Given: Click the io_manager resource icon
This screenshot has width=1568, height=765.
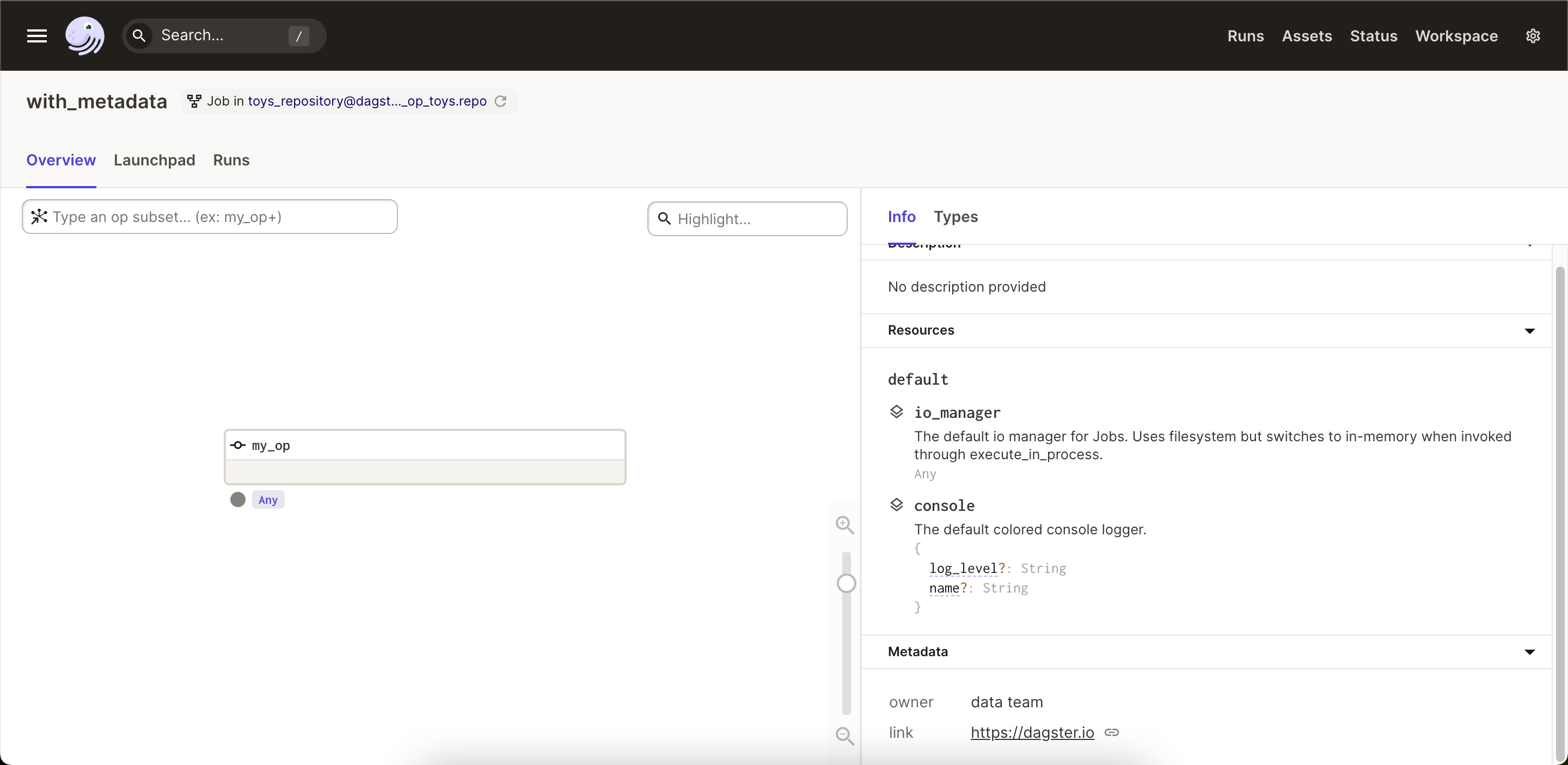Looking at the screenshot, I should click(x=896, y=412).
